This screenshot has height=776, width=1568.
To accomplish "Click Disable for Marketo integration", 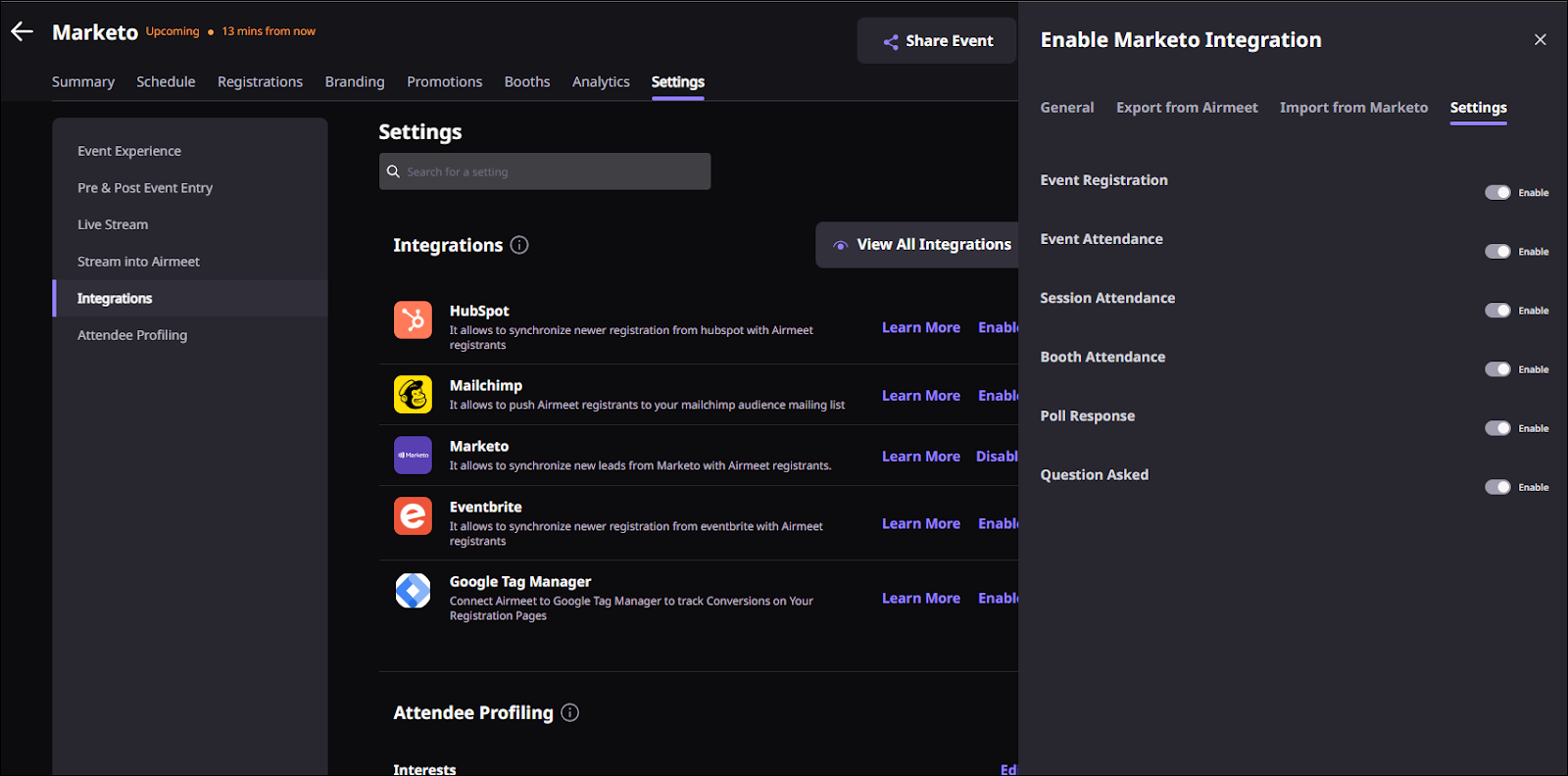I will tap(997, 457).
